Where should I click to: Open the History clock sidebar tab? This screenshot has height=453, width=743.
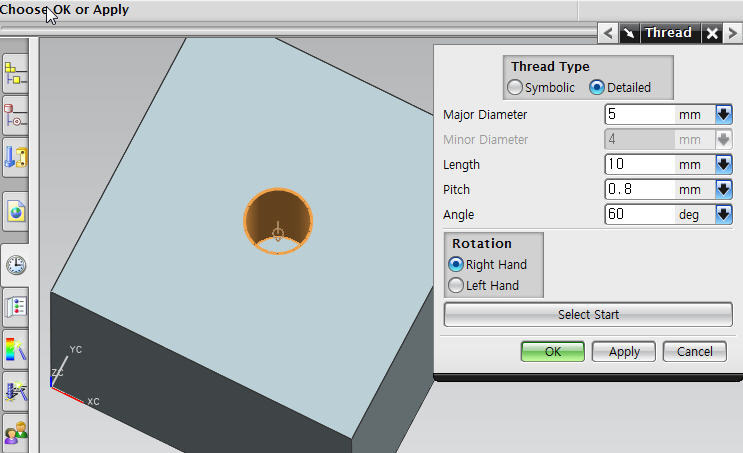point(16,264)
